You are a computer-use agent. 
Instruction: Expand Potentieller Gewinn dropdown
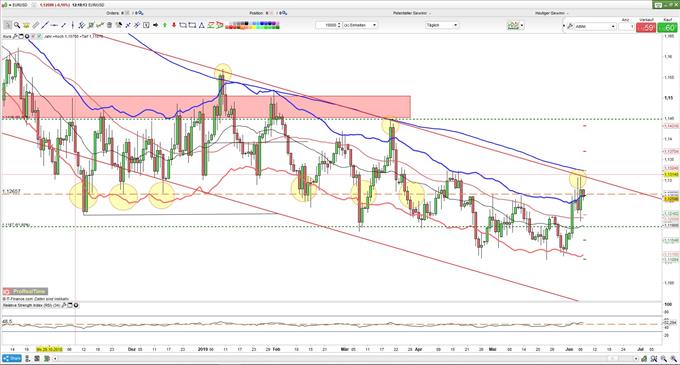pyautogui.click(x=430, y=13)
